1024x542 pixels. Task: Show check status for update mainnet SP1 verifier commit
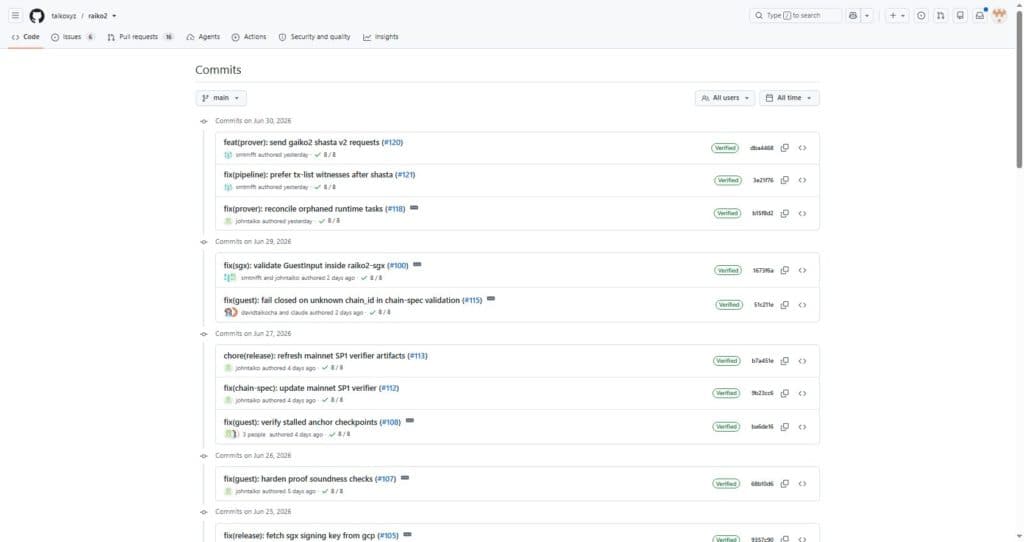332,400
